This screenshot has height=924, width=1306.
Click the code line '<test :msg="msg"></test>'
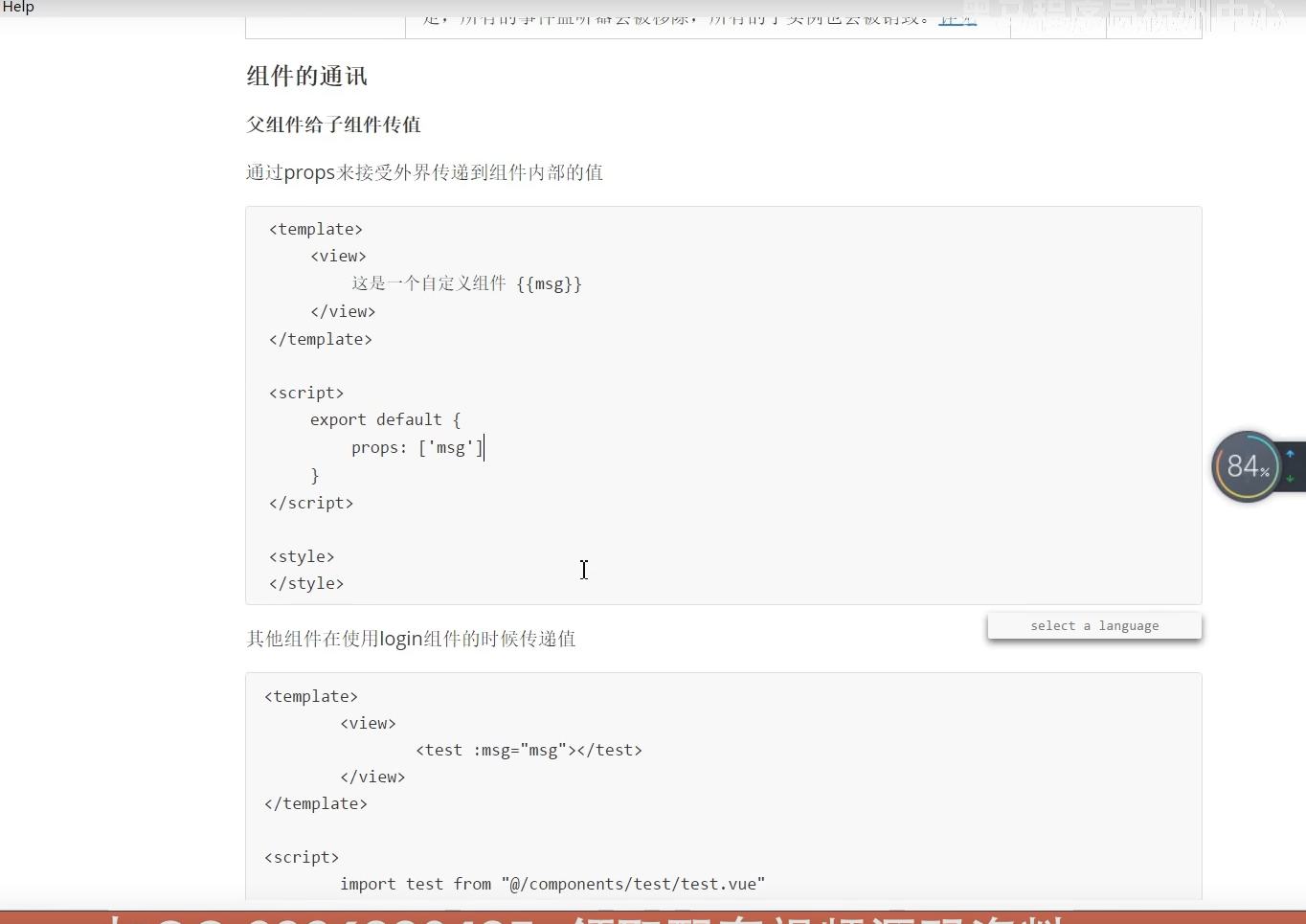pyautogui.click(x=529, y=750)
